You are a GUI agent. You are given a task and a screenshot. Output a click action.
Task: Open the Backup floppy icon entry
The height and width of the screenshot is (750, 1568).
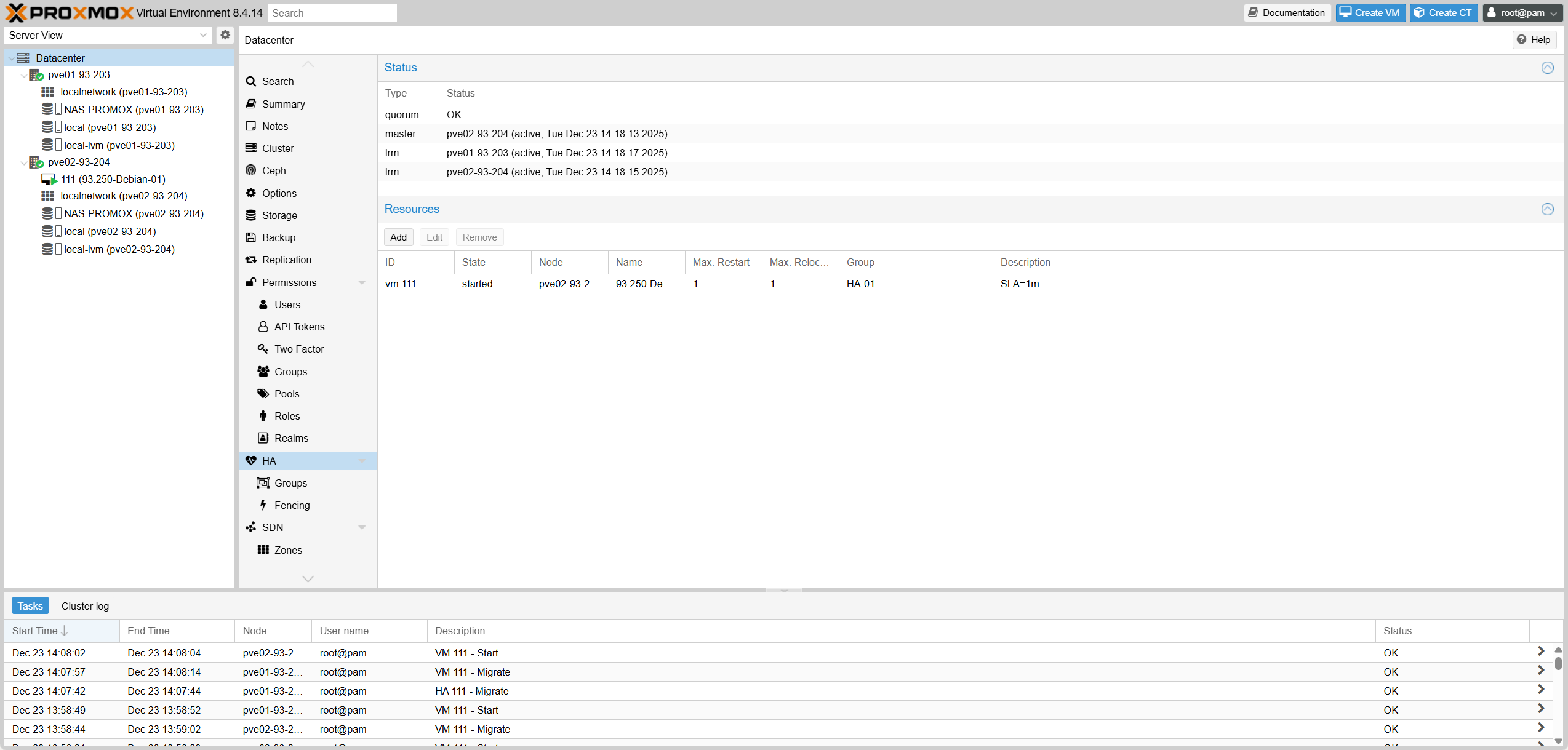point(250,237)
